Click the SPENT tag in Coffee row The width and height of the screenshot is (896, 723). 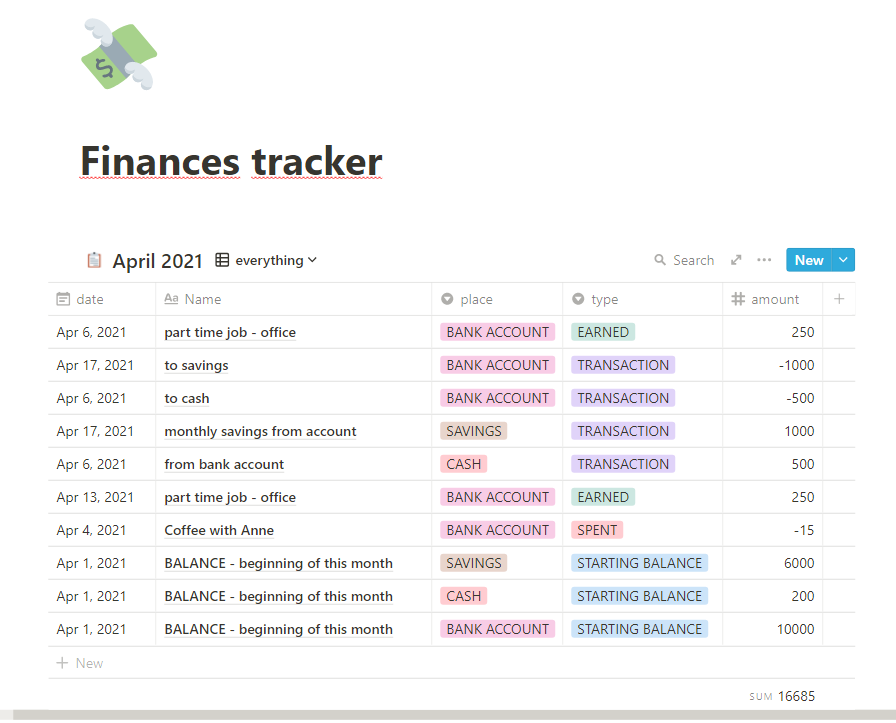pos(598,530)
